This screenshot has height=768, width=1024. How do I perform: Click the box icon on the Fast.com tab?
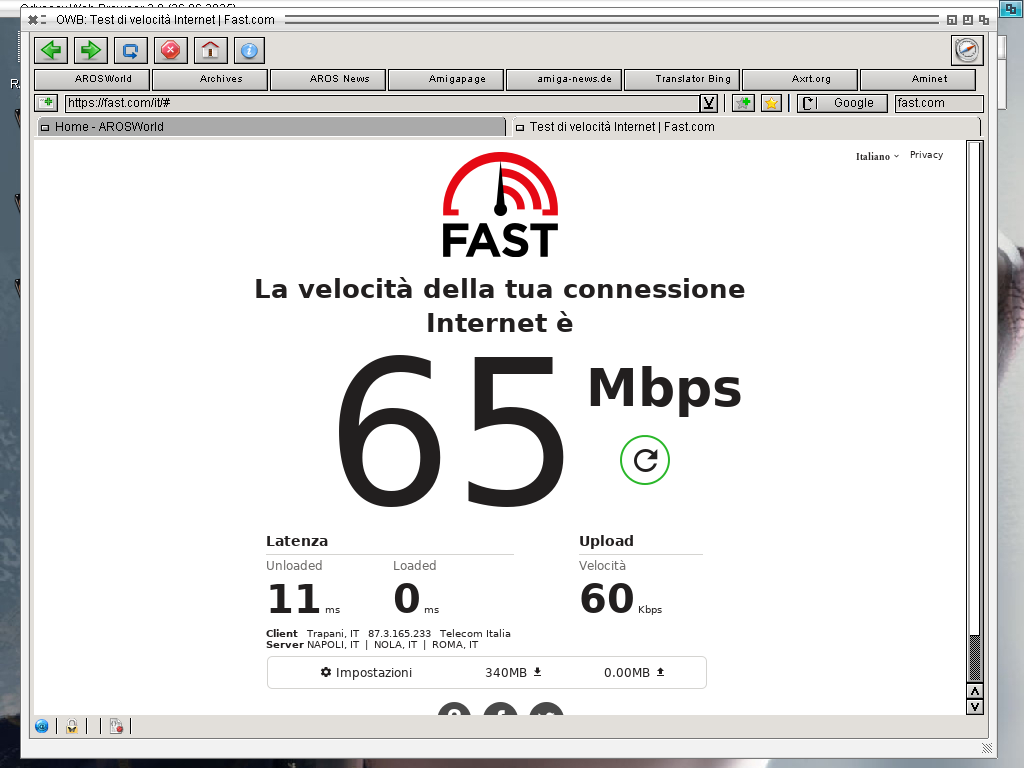(x=520, y=127)
